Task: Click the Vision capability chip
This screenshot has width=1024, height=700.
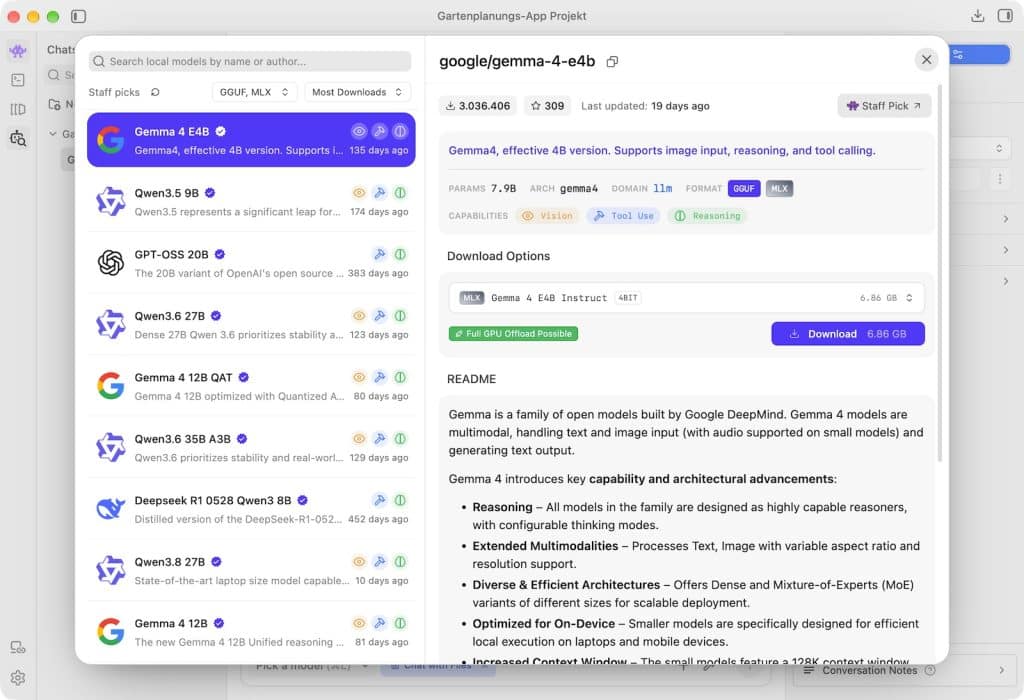Action: (x=547, y=216)
